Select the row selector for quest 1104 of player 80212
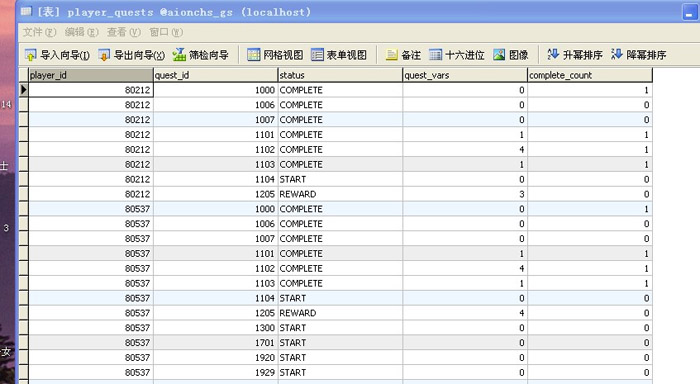 pyautogui.click(x=23, y=179)
